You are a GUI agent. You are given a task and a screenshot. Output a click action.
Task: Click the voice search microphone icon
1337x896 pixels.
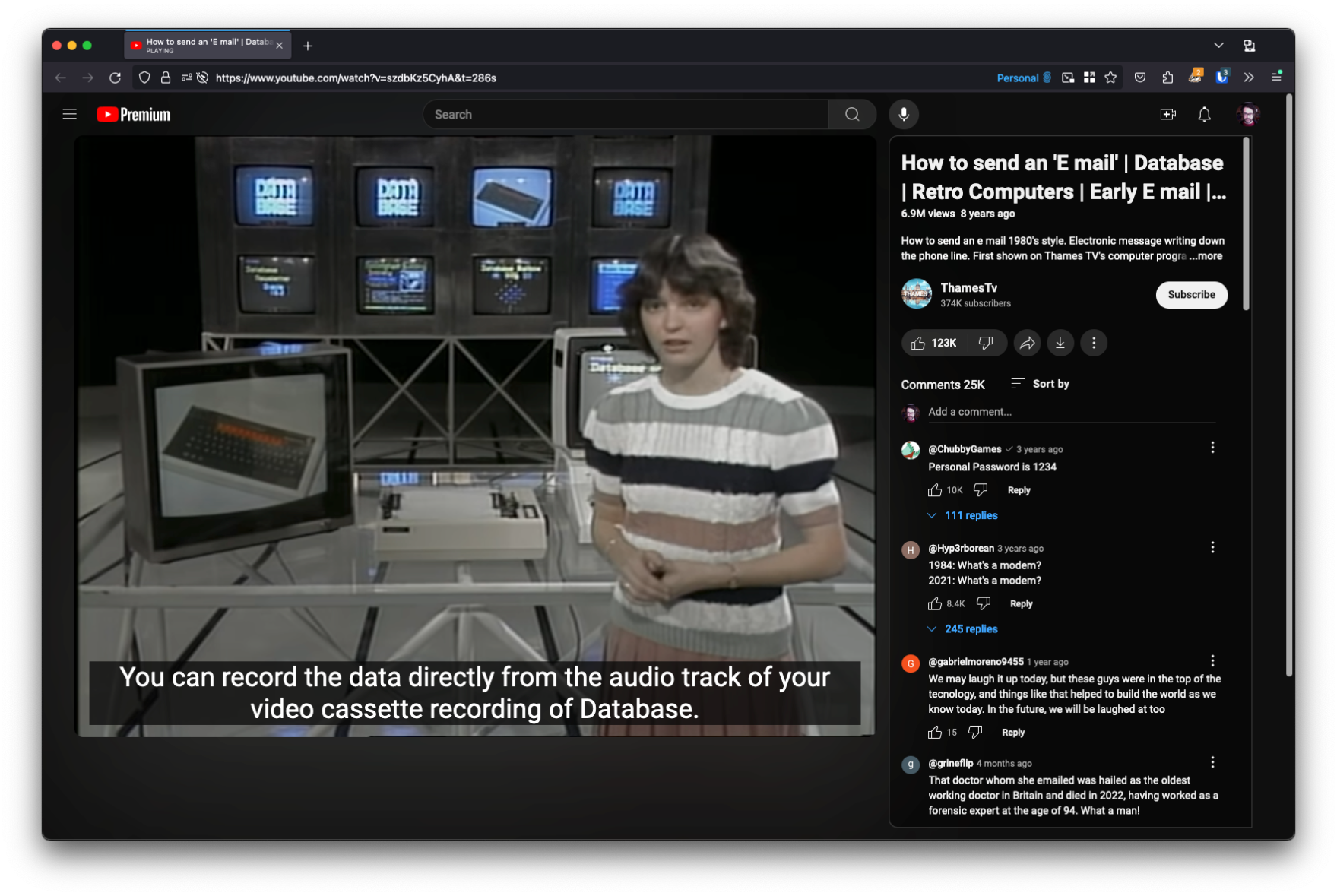click(x=903, y=114)
